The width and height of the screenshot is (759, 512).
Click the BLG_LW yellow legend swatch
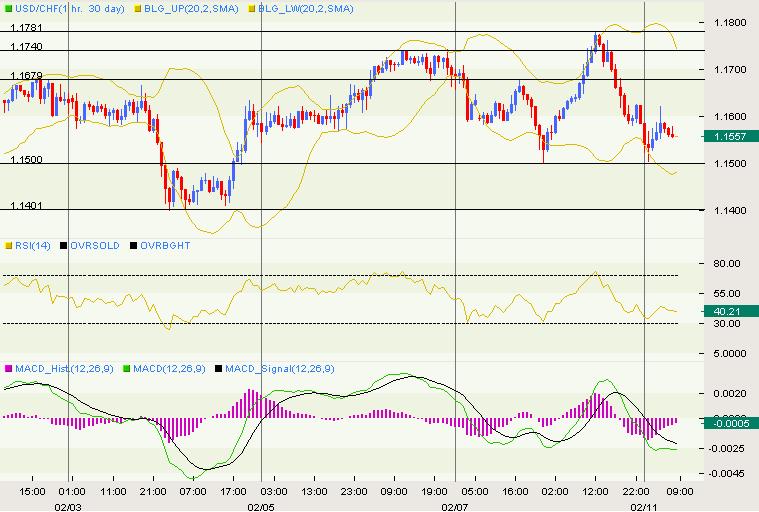point(251,9)
